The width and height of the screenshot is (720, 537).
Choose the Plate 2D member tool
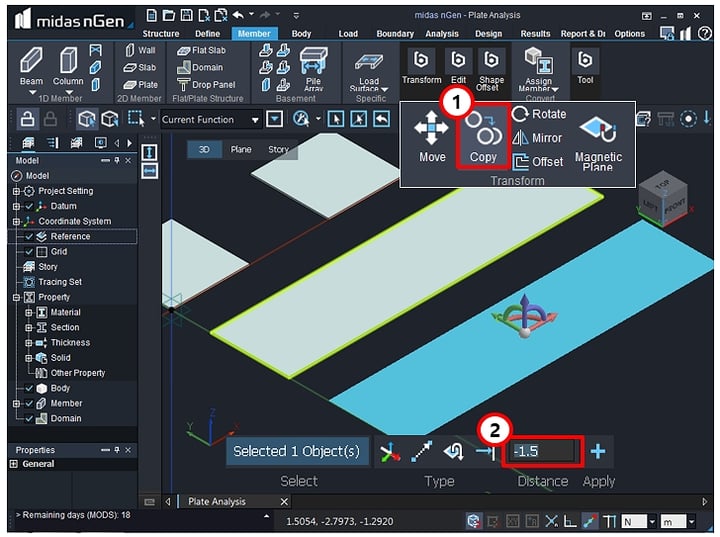point(141,85)
